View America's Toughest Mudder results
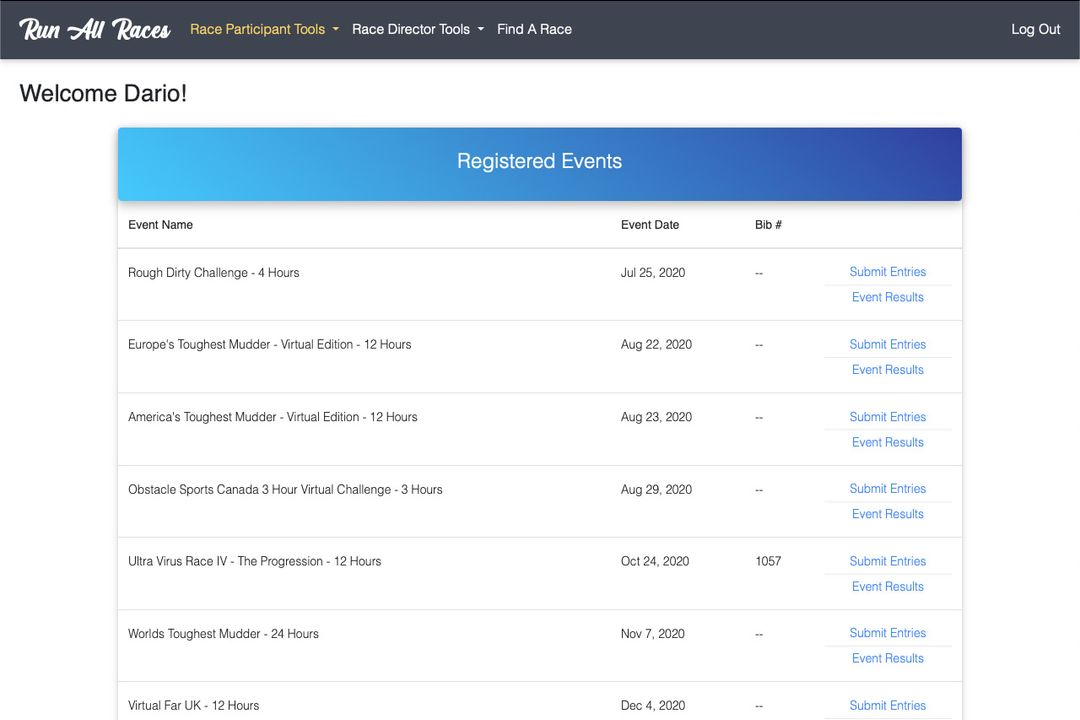 click(887, 441)
